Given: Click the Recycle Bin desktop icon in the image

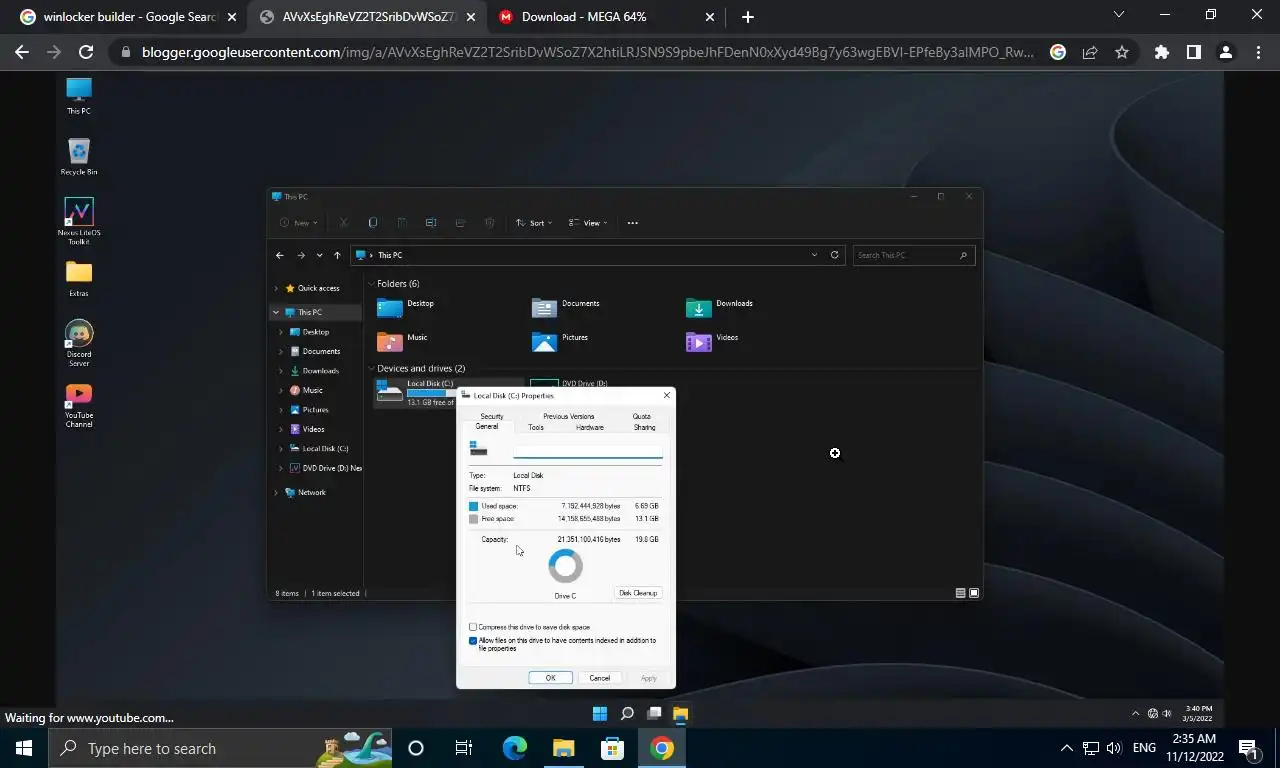Looking at the screenshot, I should pos(79,157).
